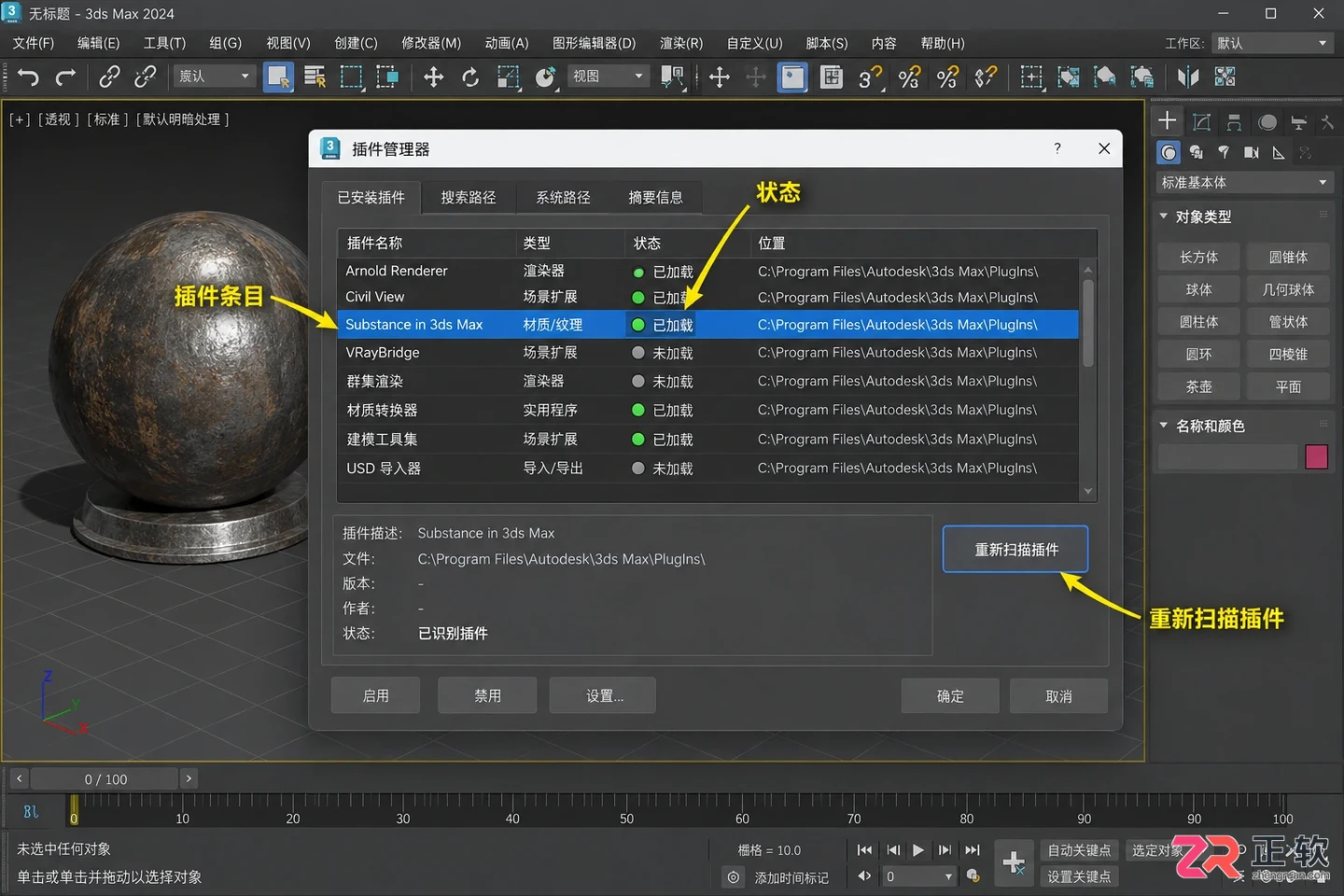This screenshot has height=896, width=1344.
Task: Confirm with the 确定 button
Action: 950,695
